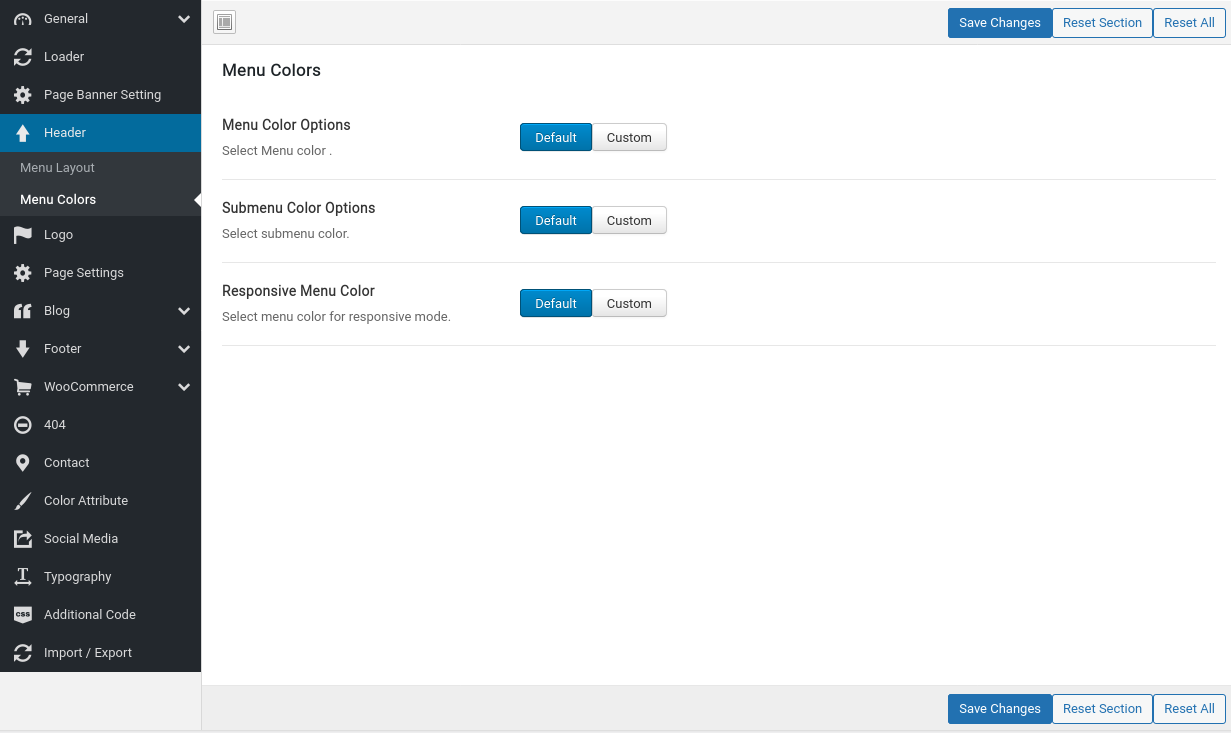Image resolution: width=1231 pixels, height=733 pixels.
Task: Open the Import / Export section
Action: coord(100,653)
